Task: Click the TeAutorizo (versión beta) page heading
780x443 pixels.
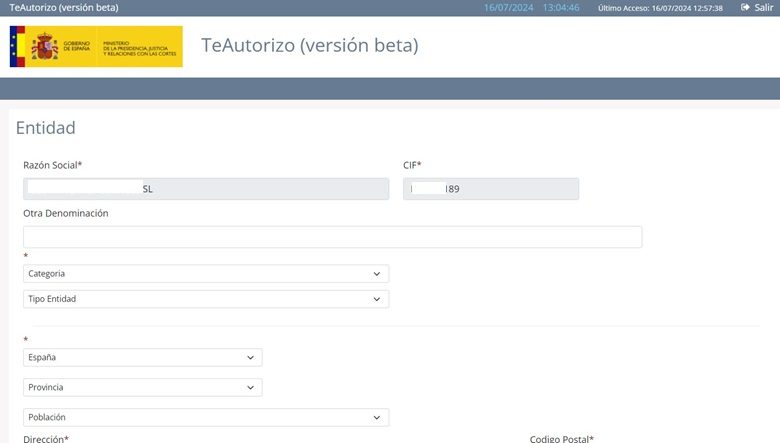Action: [x=309, y=45]
